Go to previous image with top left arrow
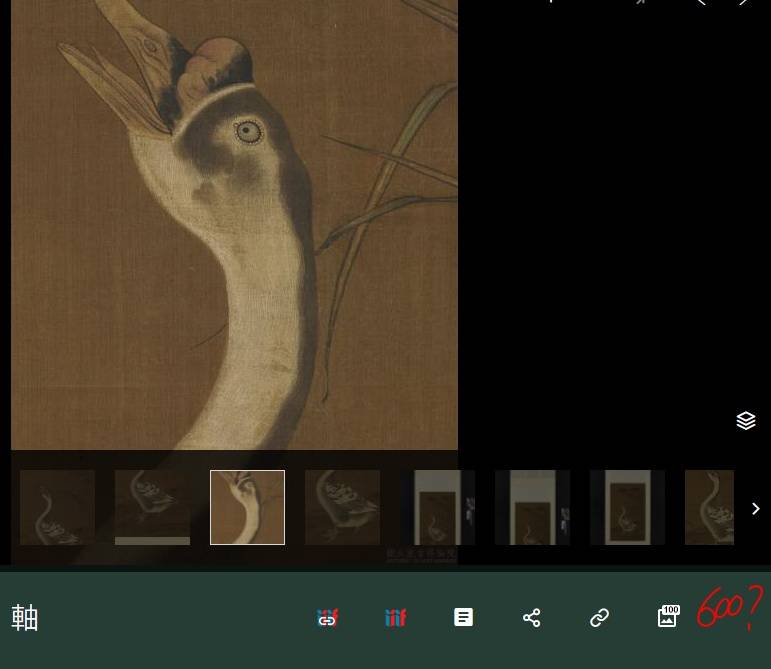This screenshot has height=669, width=771. pyautogui.click(x=701, y=3)
